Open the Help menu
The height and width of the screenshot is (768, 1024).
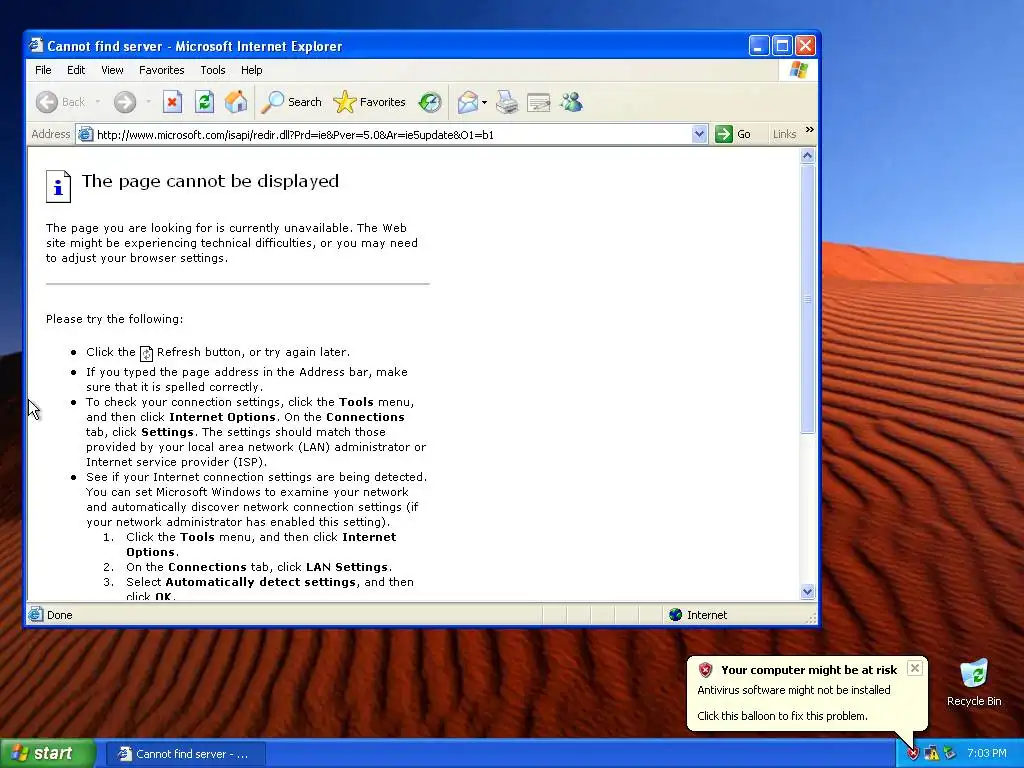pyautogui.click(x=251, y=70)
